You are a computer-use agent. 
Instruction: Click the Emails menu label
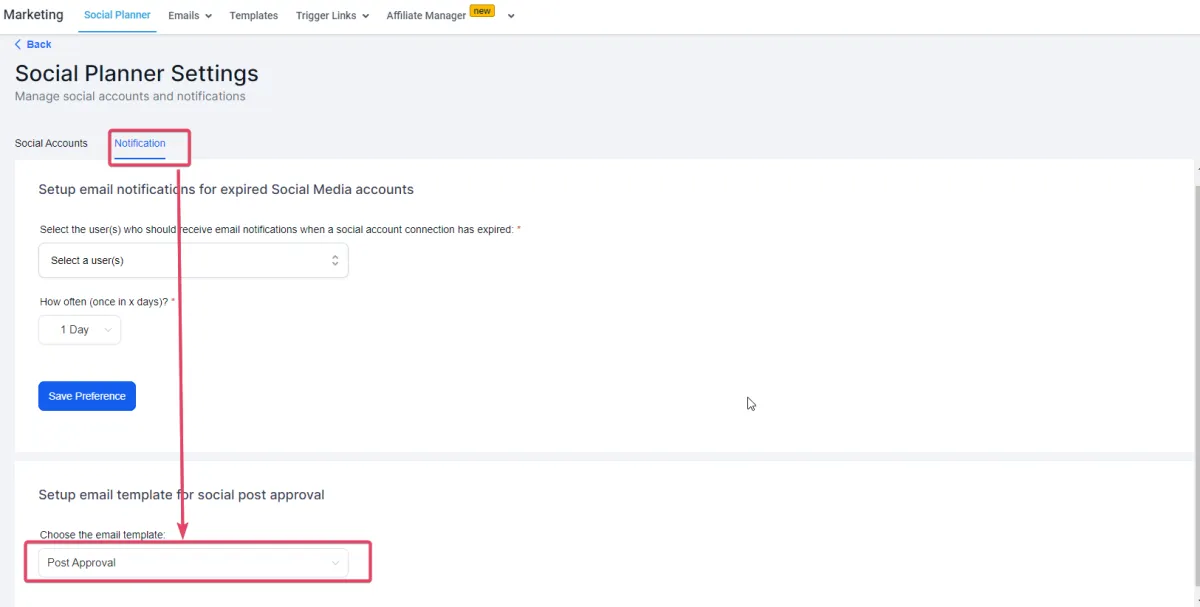point(183,16)
